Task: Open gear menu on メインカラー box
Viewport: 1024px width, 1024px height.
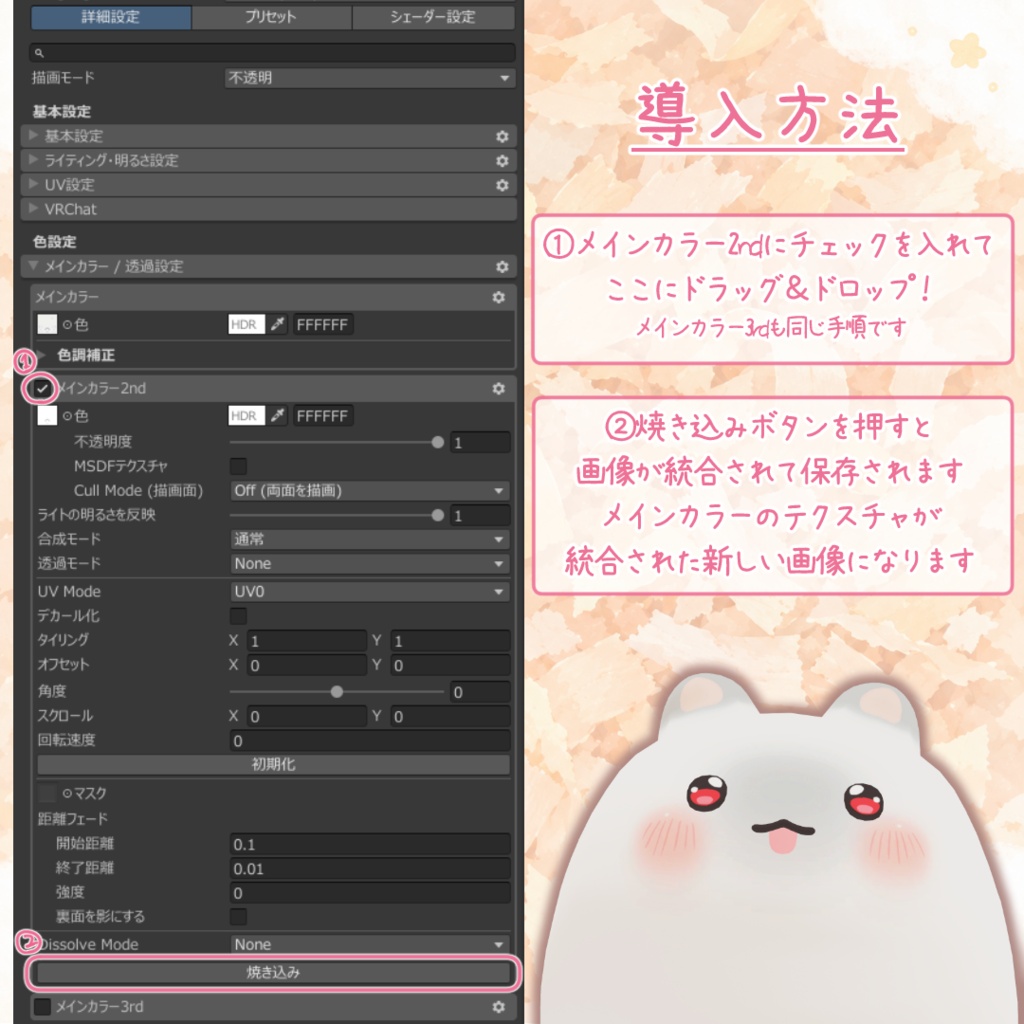Action: 498,297
